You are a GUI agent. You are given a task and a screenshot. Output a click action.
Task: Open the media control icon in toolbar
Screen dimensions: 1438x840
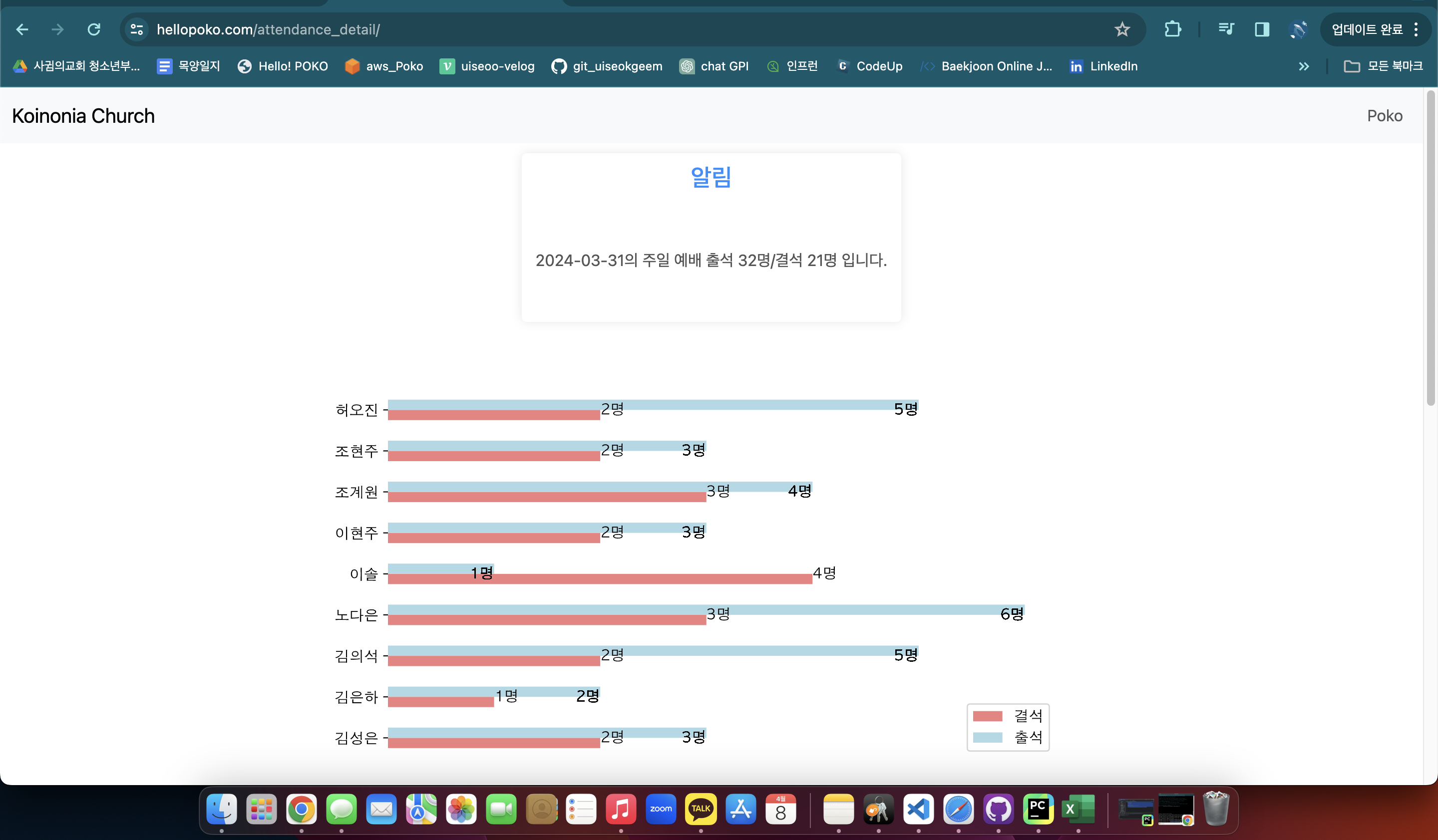pyautogui.click(x=1226, y=29)
